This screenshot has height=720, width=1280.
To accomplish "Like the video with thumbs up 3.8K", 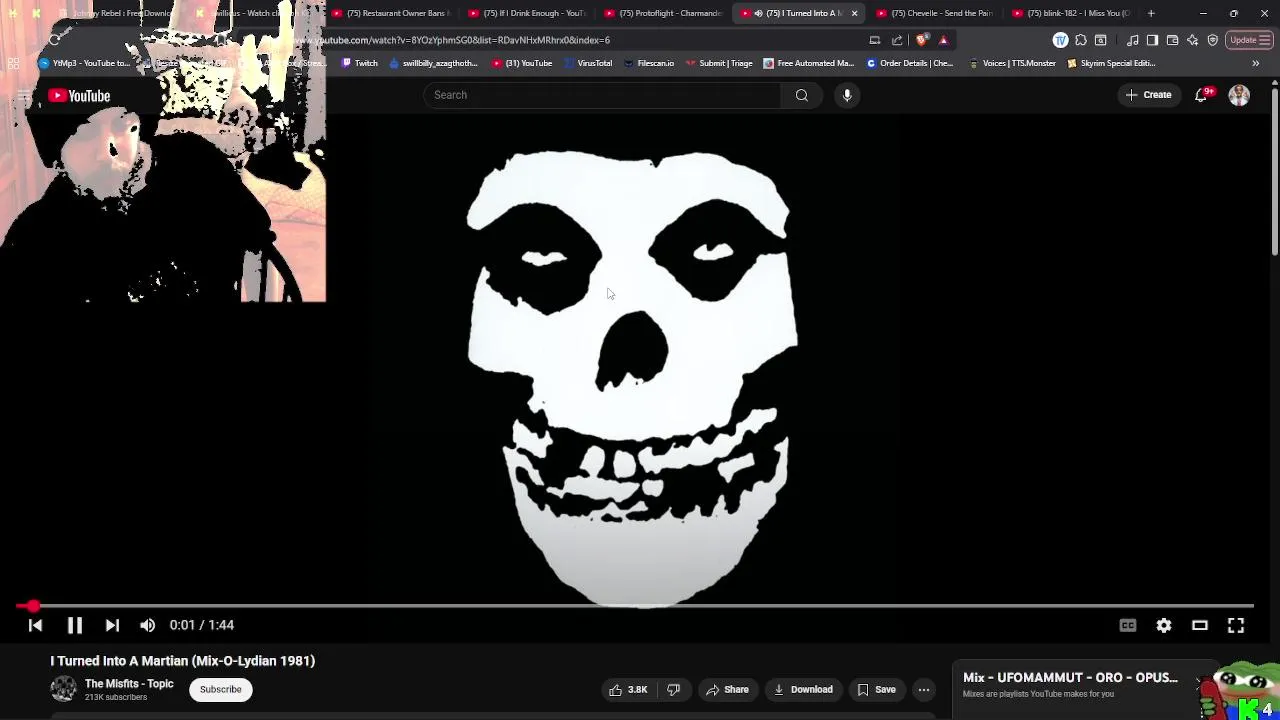I will tap(628, 689).
